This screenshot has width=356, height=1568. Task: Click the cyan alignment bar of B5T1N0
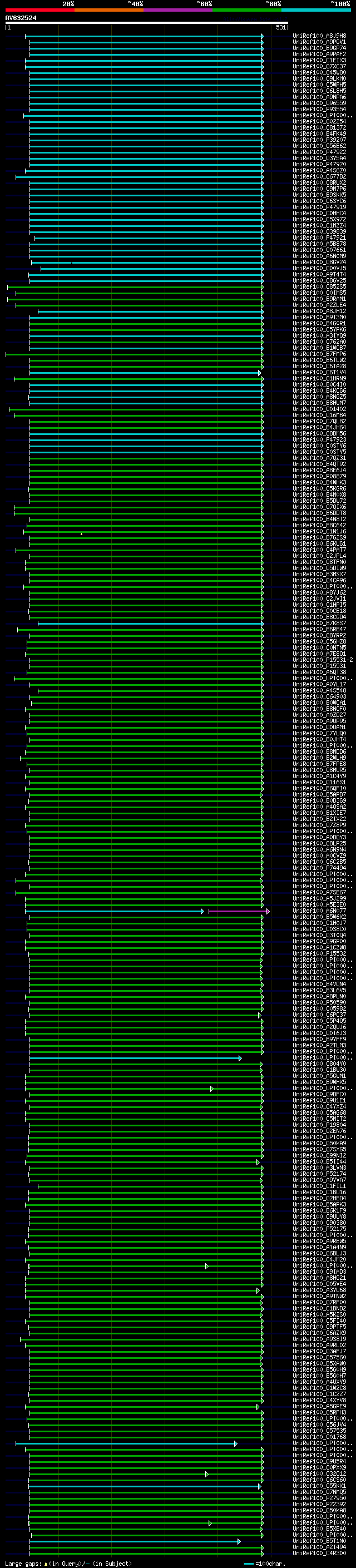(x=135, y=1541)
